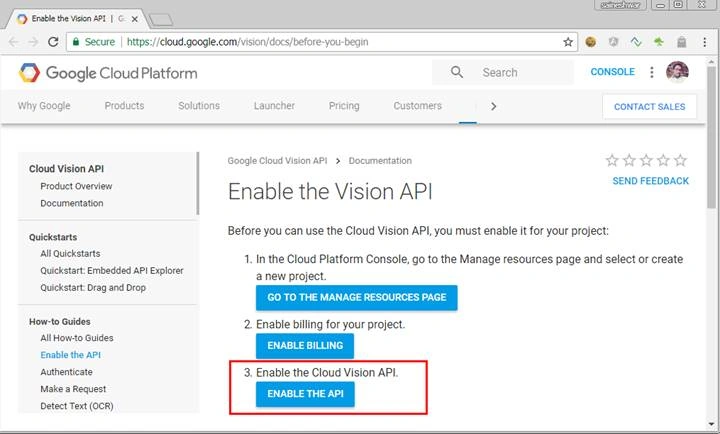
Task: Click the page vertical scrollbar thumb
Action: tap(711, 136)
